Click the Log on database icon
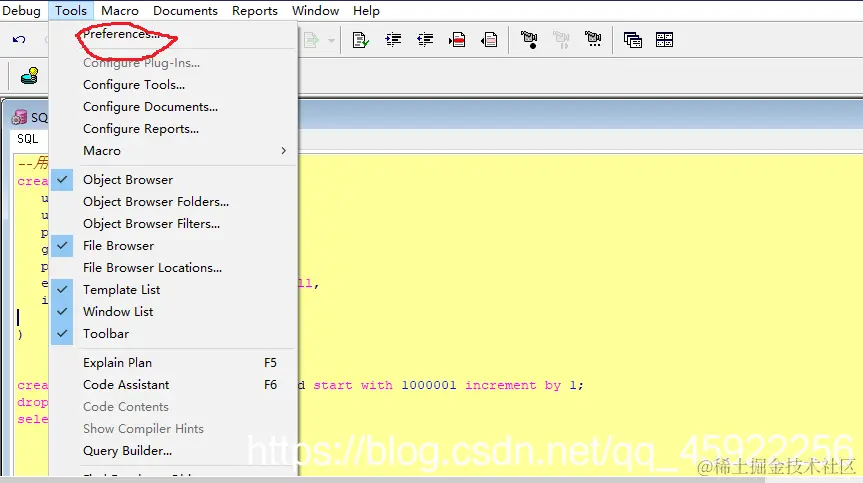863x483 pixels. 29,76
